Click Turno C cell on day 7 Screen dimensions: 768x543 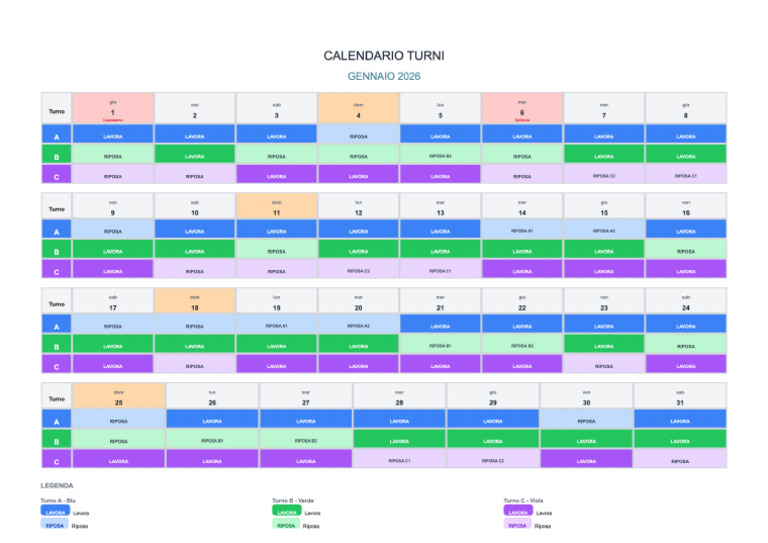tap(604, 174)
